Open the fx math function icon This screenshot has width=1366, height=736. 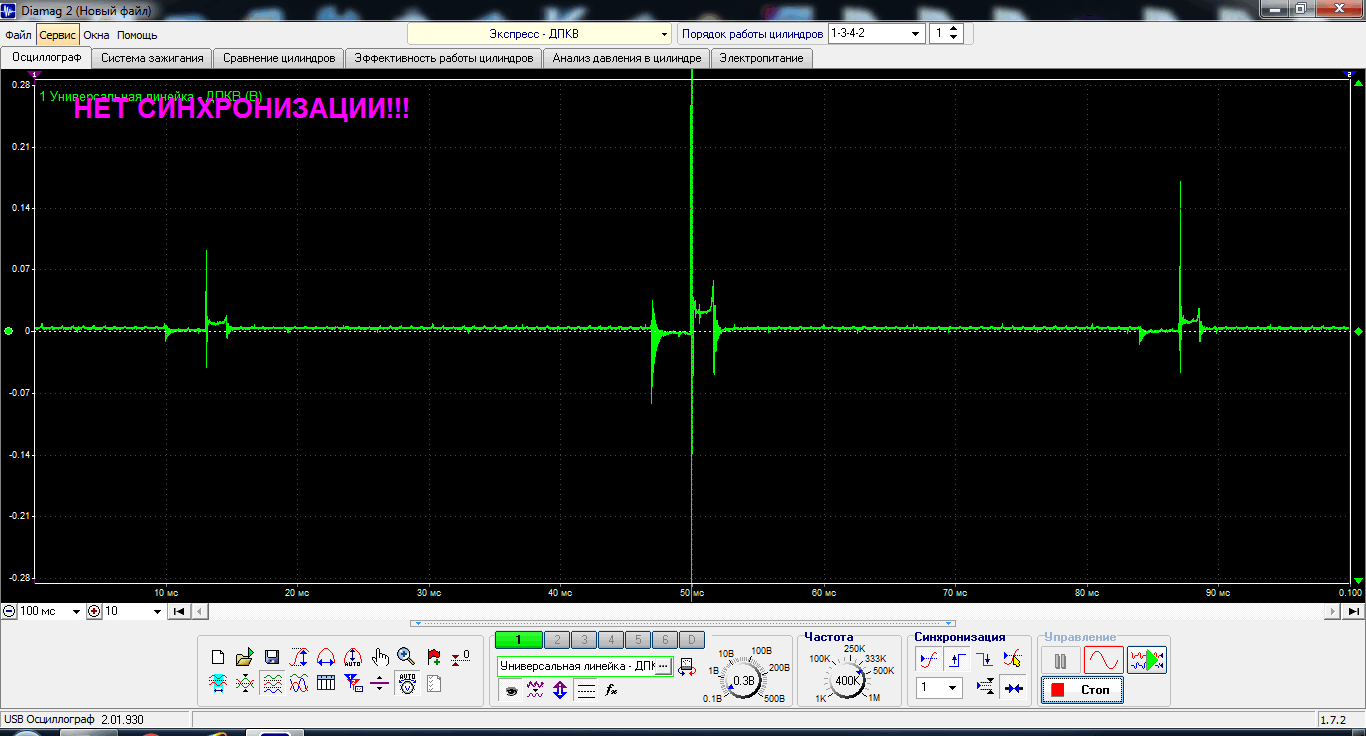(x=611, y=690)
